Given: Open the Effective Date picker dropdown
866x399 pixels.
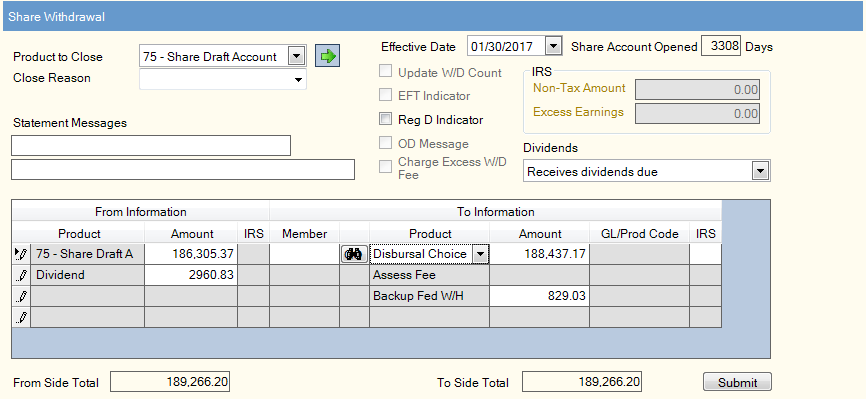Looking at the screenshot, I should [x=553, y=46].
